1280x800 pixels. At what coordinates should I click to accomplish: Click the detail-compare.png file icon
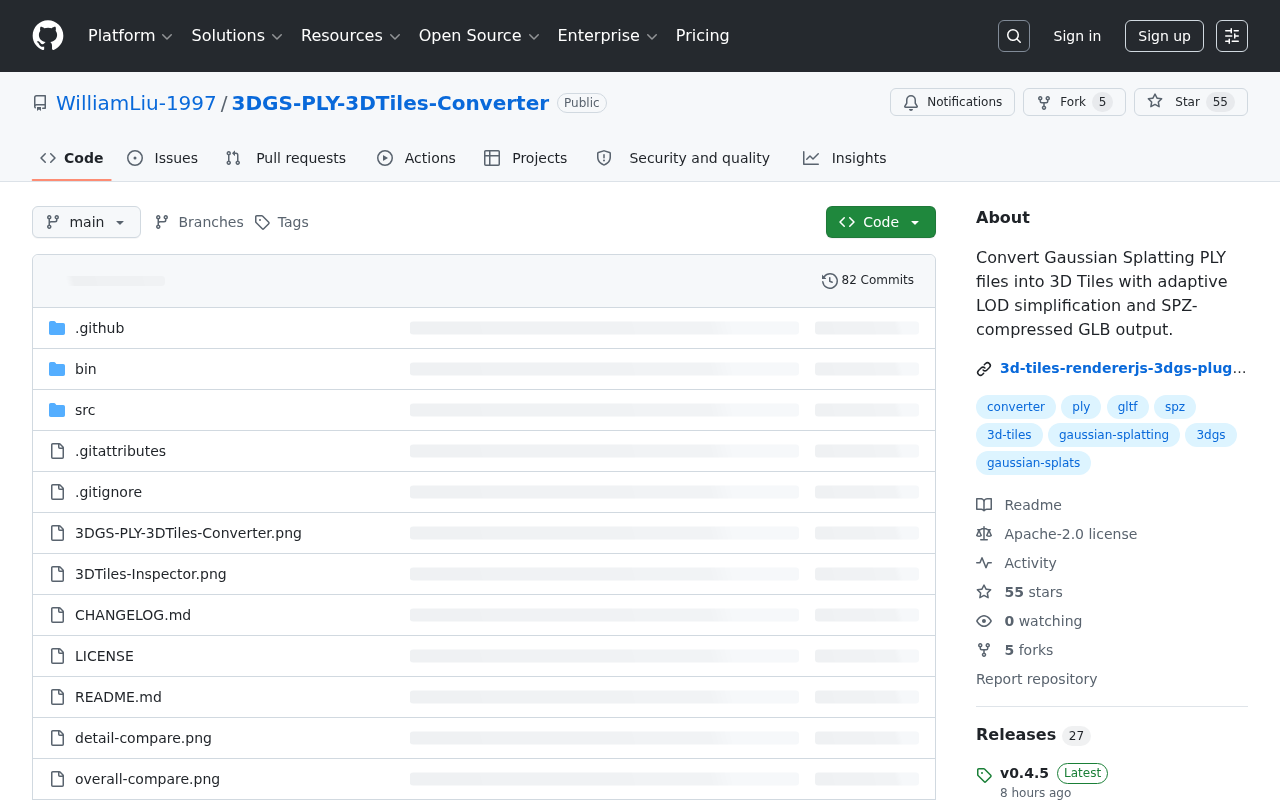coord(57,738)
